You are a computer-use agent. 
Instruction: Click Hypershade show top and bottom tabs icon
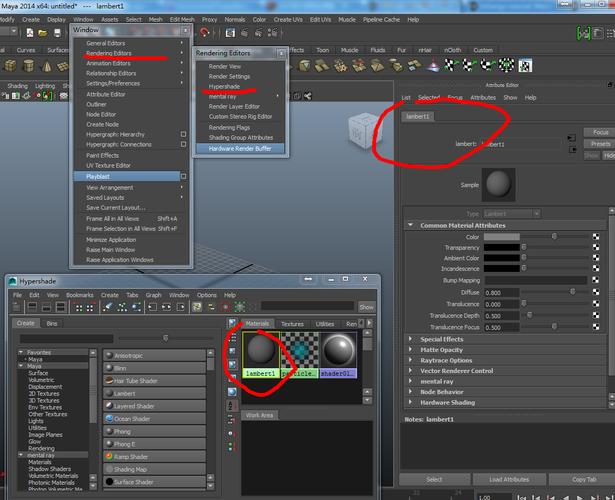click(x=60, y=307)
